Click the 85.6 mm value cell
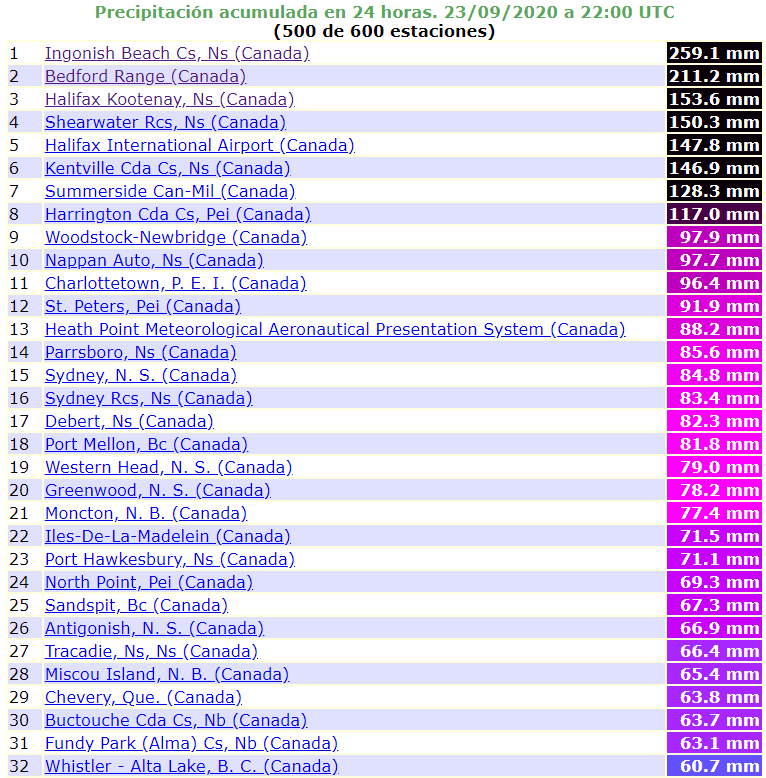The height and width of the screenshot is (778, 766). click(x=714, y=352)
